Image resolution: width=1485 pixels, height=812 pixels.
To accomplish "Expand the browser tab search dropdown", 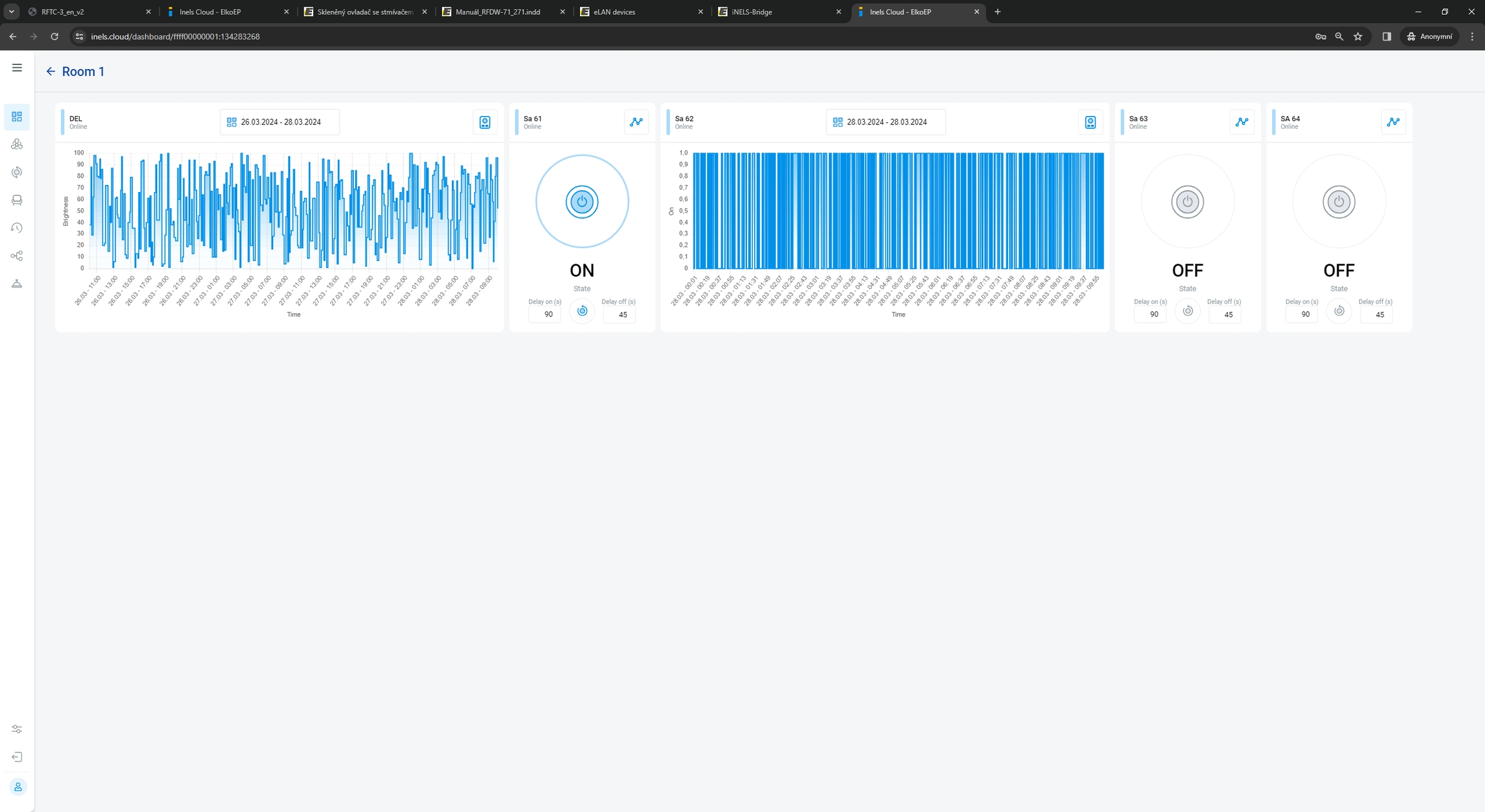I will tap(11, 12).
